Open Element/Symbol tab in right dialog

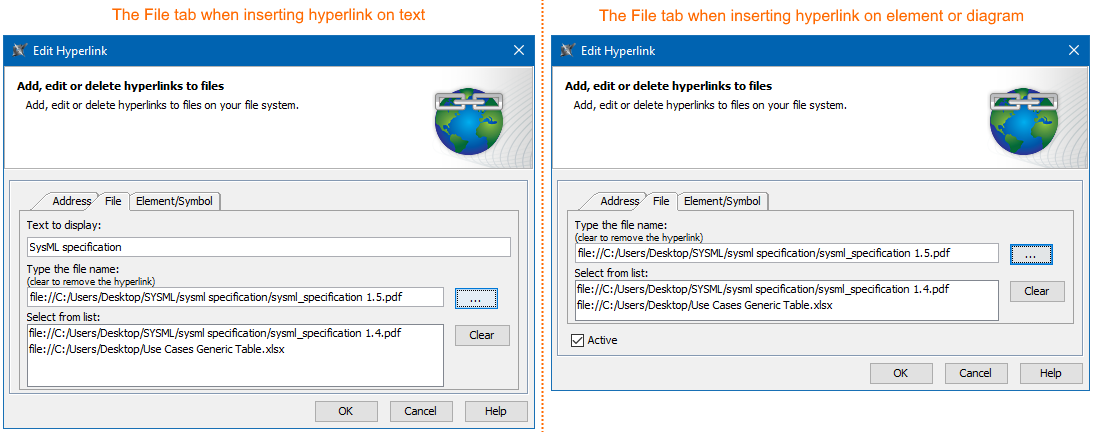coord(722,201)
